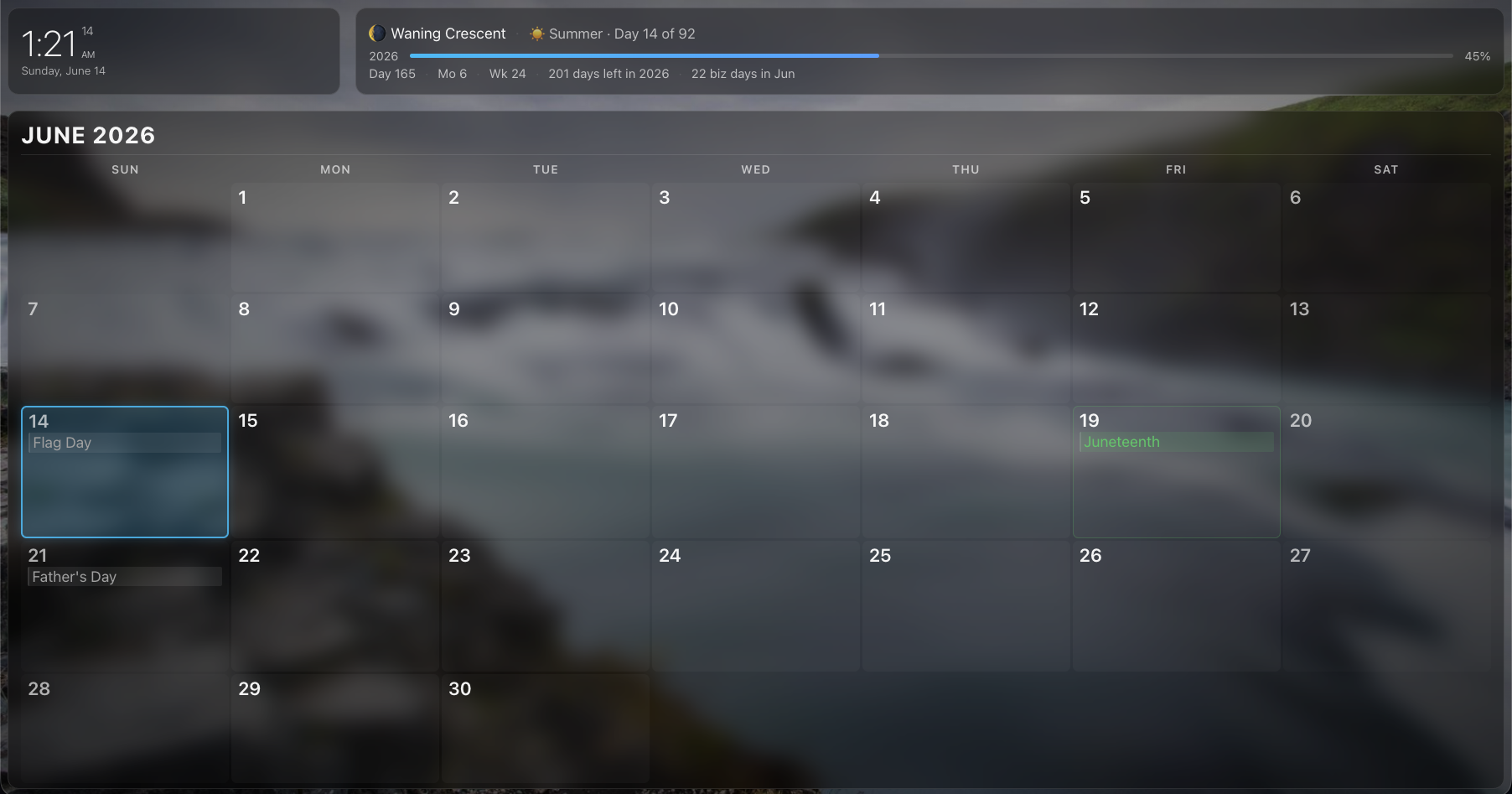This screenshot has width=1512, height=794.
Task: Select June 21 date number
Action: click(38, 555)
